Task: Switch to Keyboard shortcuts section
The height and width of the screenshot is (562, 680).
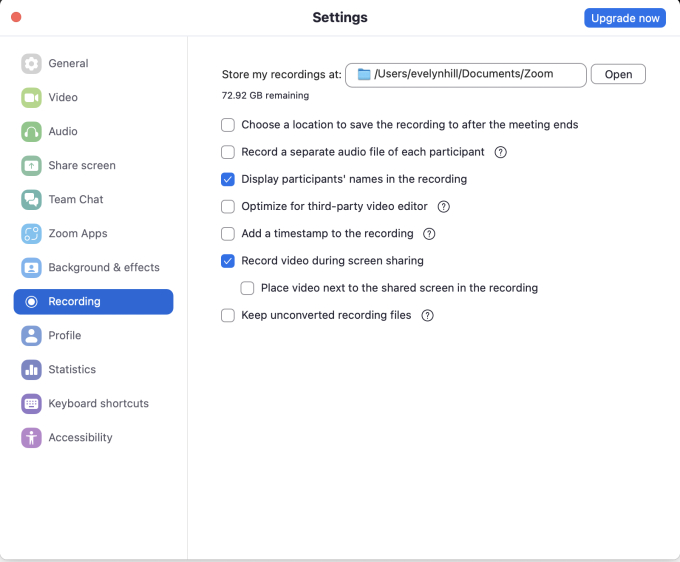Action: point(98,404)
